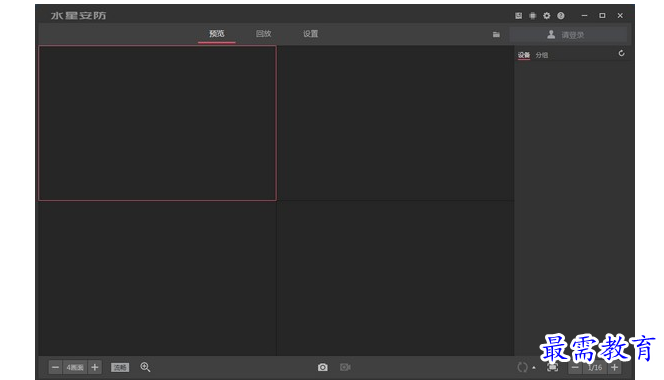Viewport: 664px width, 380px height.
Task: Select the 设备 tab in side panel
Action: [524, 55]
